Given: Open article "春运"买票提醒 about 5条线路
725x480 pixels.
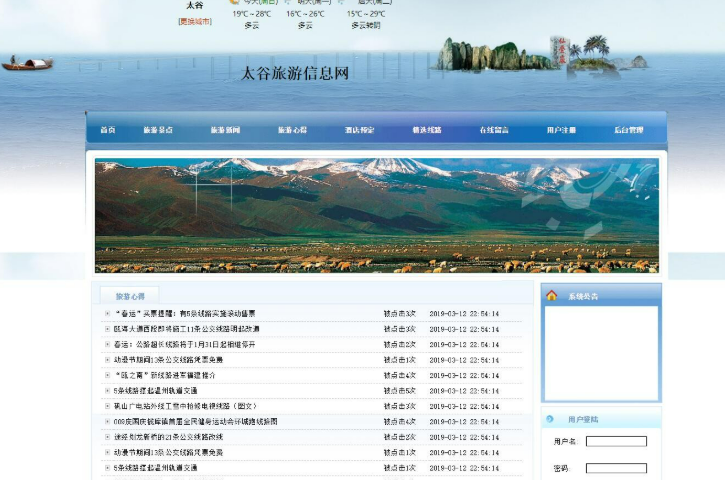Looking at the screenshot, I should (x=184, y=314).
